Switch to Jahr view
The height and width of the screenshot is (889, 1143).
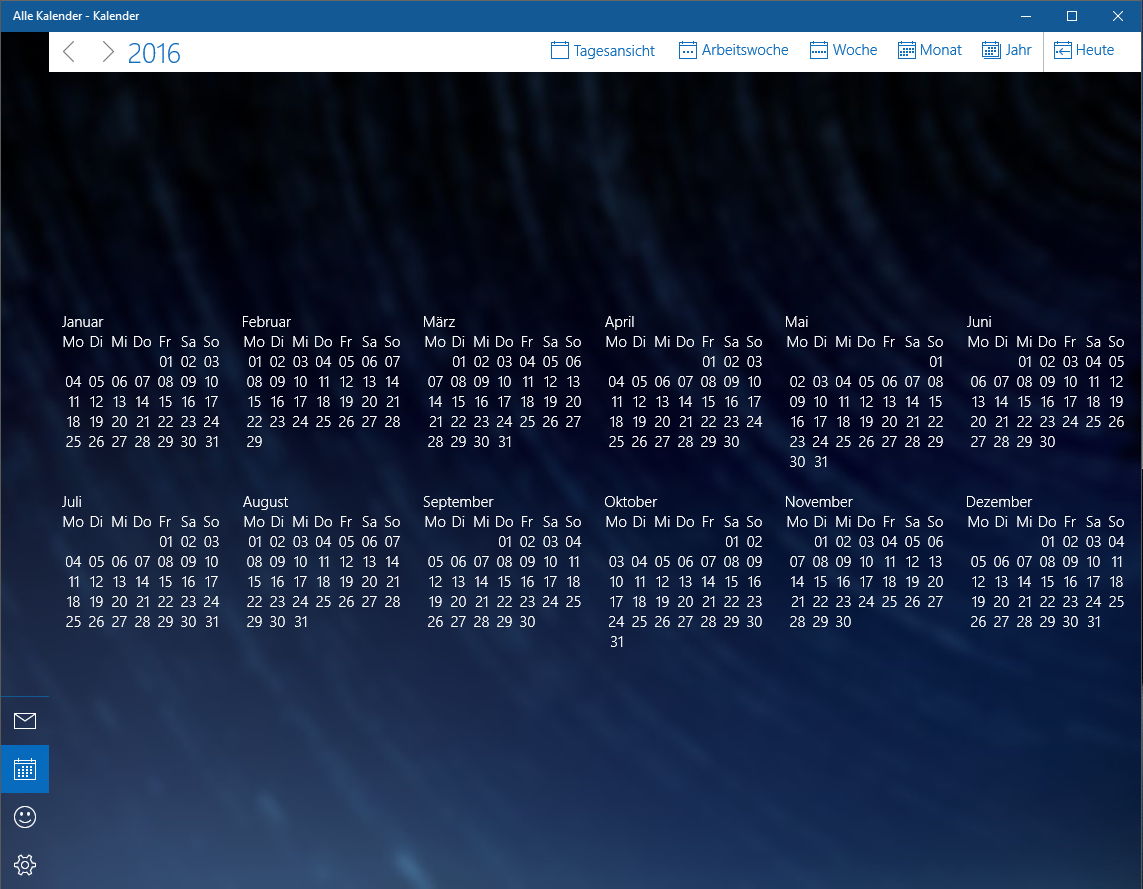[x=1007, y=50]
